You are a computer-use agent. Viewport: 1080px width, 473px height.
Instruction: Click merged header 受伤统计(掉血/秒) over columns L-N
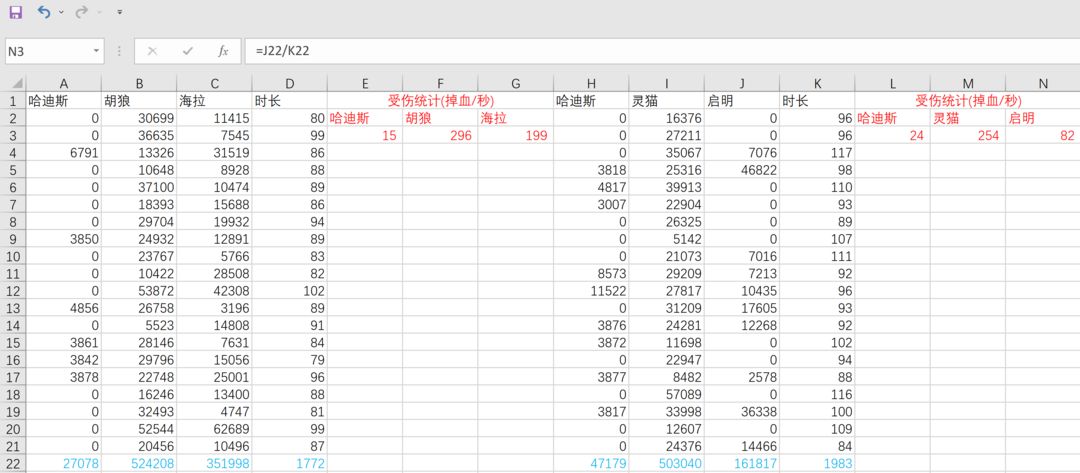point(968,101)
